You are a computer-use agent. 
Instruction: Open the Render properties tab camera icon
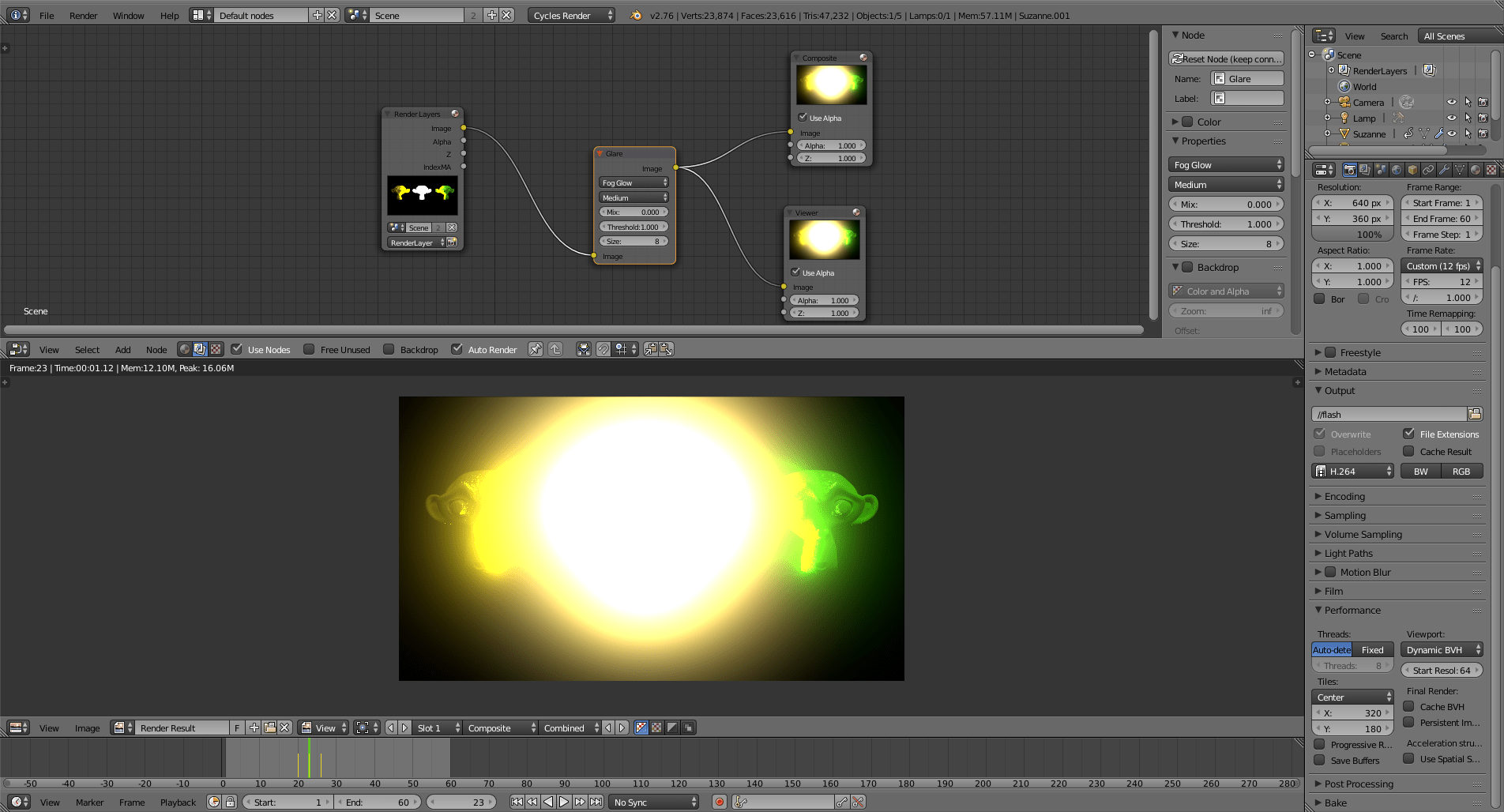pos(1349,170)
